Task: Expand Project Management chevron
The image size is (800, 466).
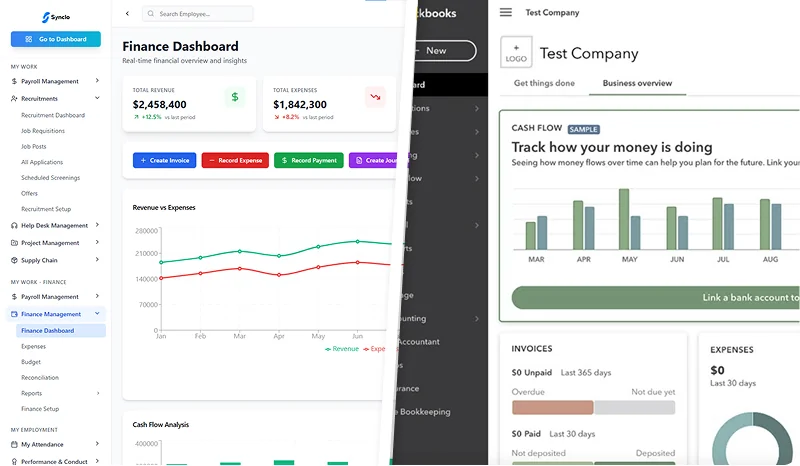Action: (x=97, y=242)
